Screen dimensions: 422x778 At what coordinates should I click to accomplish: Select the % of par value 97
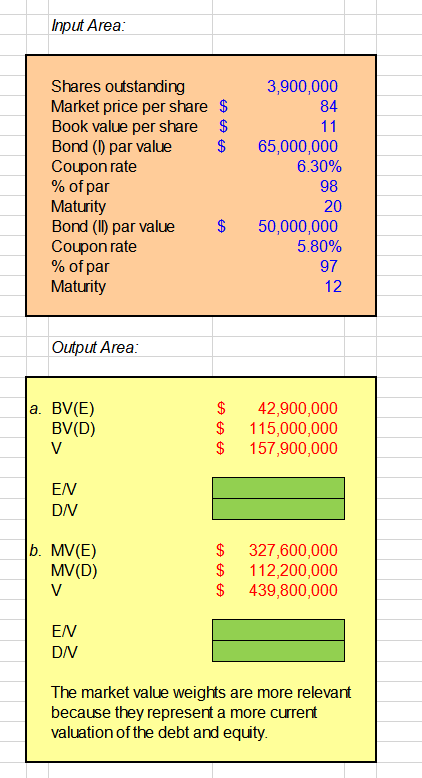pyautogui.click(x=329, y=266)
